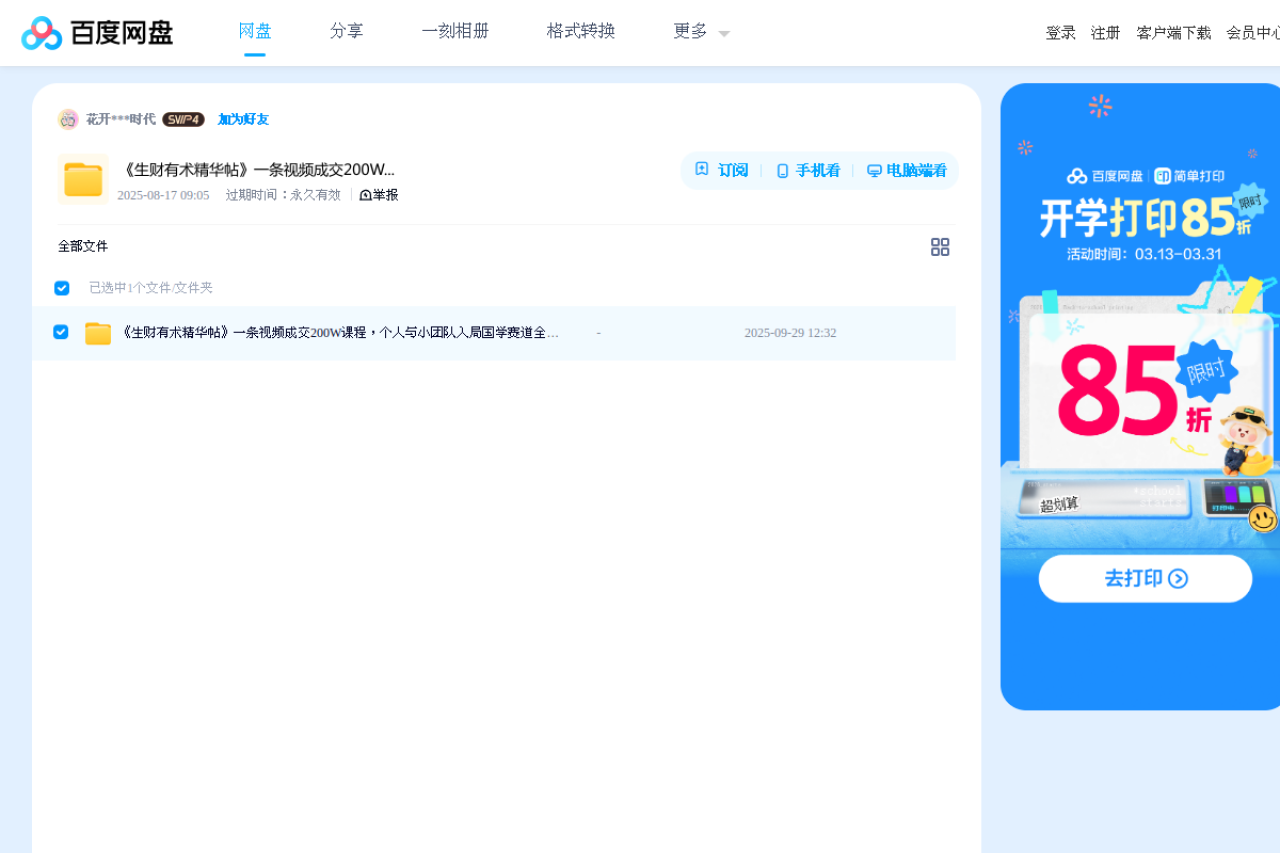Viewport: 1280px width, 853px height.
Task: Toggle the SVIP4 badge on the user profile
Action: point(184,118)
